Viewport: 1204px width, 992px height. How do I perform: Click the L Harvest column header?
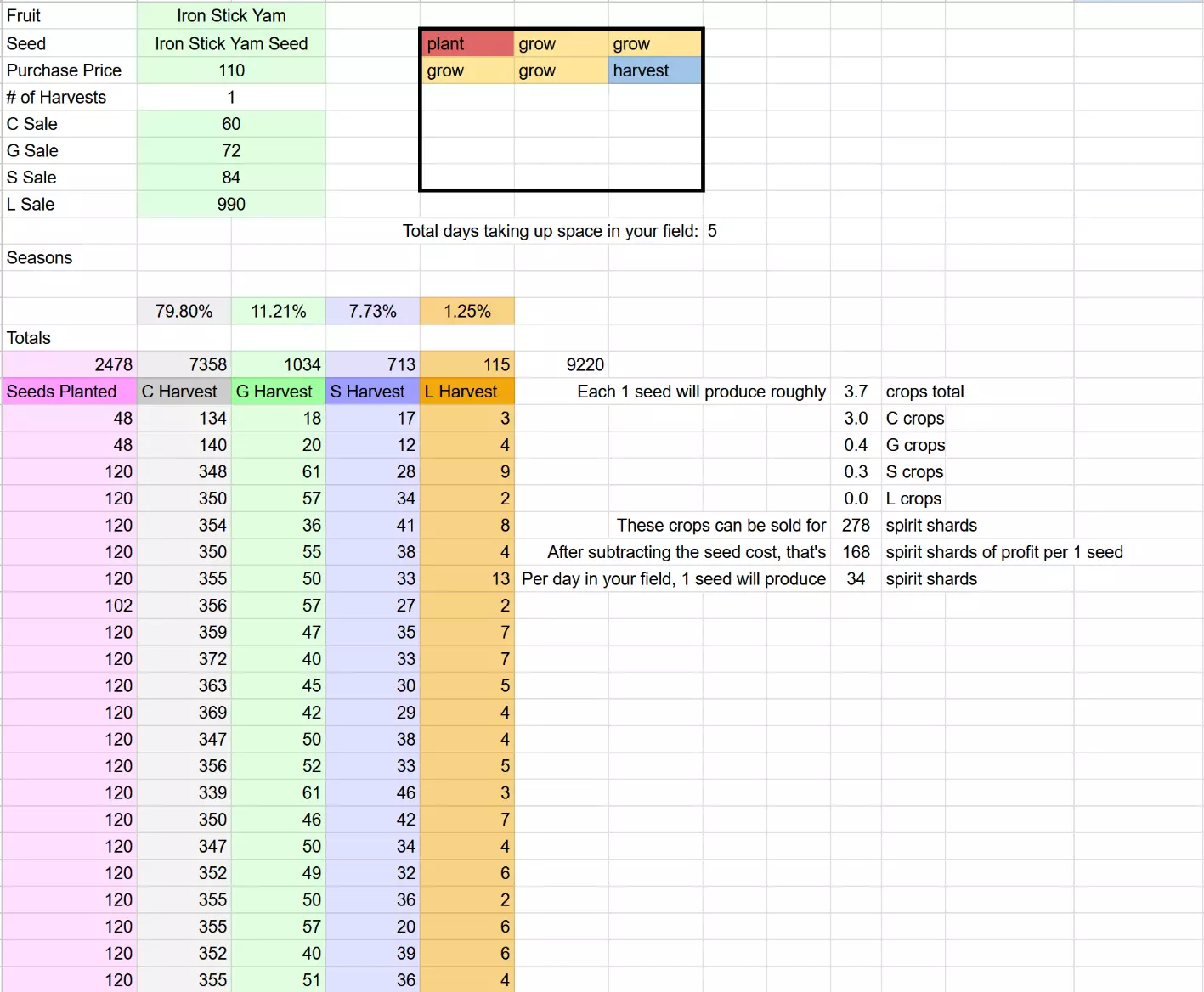point(466,392)
